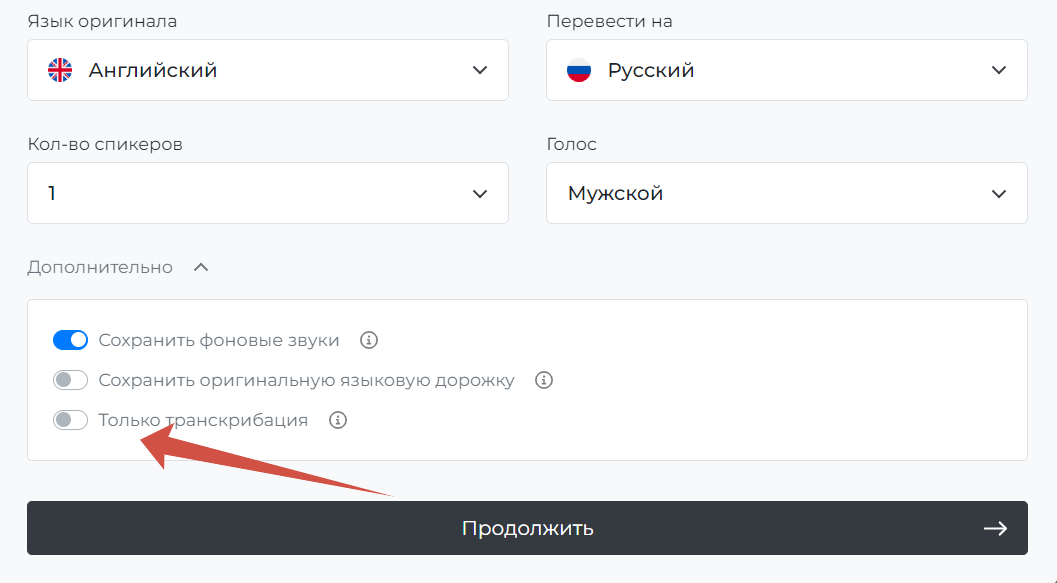The width and height of the screenshot is (1057, 583).
Task: Click the Продолжить button
Action: (x=527, y=528)
